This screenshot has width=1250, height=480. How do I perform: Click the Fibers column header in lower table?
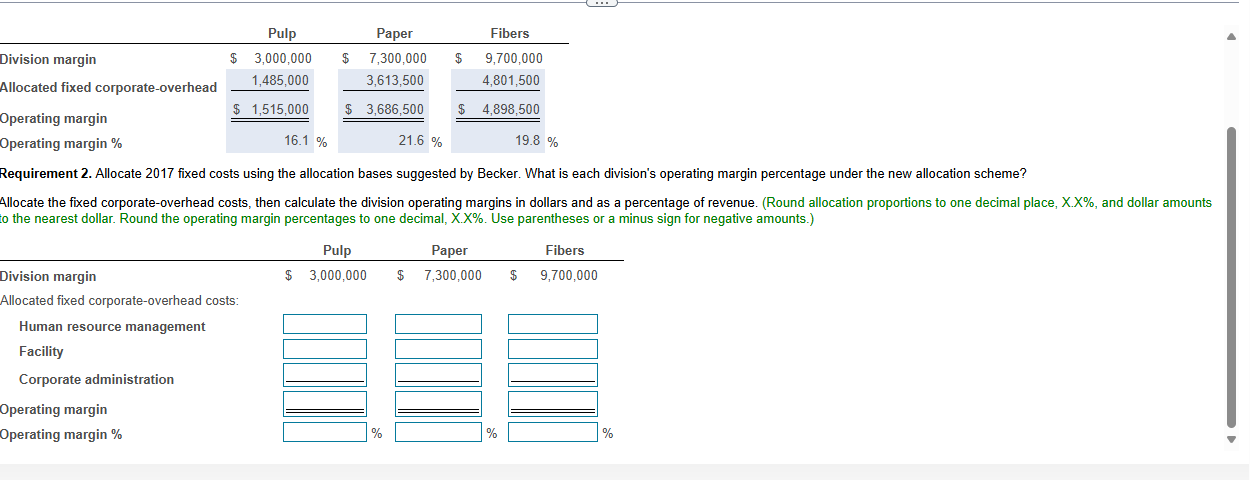click(x=565, y=250)
